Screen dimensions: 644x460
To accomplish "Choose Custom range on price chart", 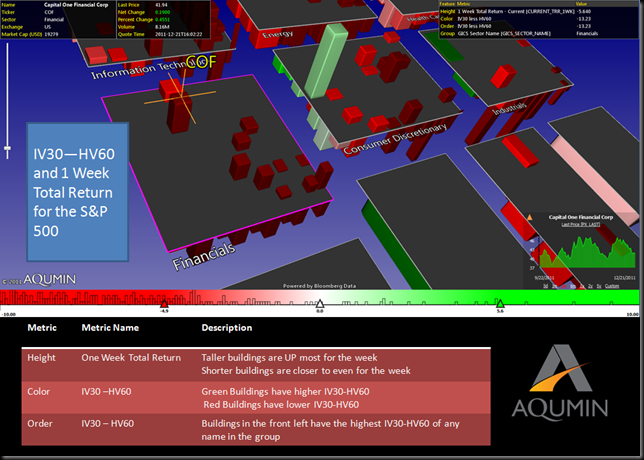I will pos(612,286).
